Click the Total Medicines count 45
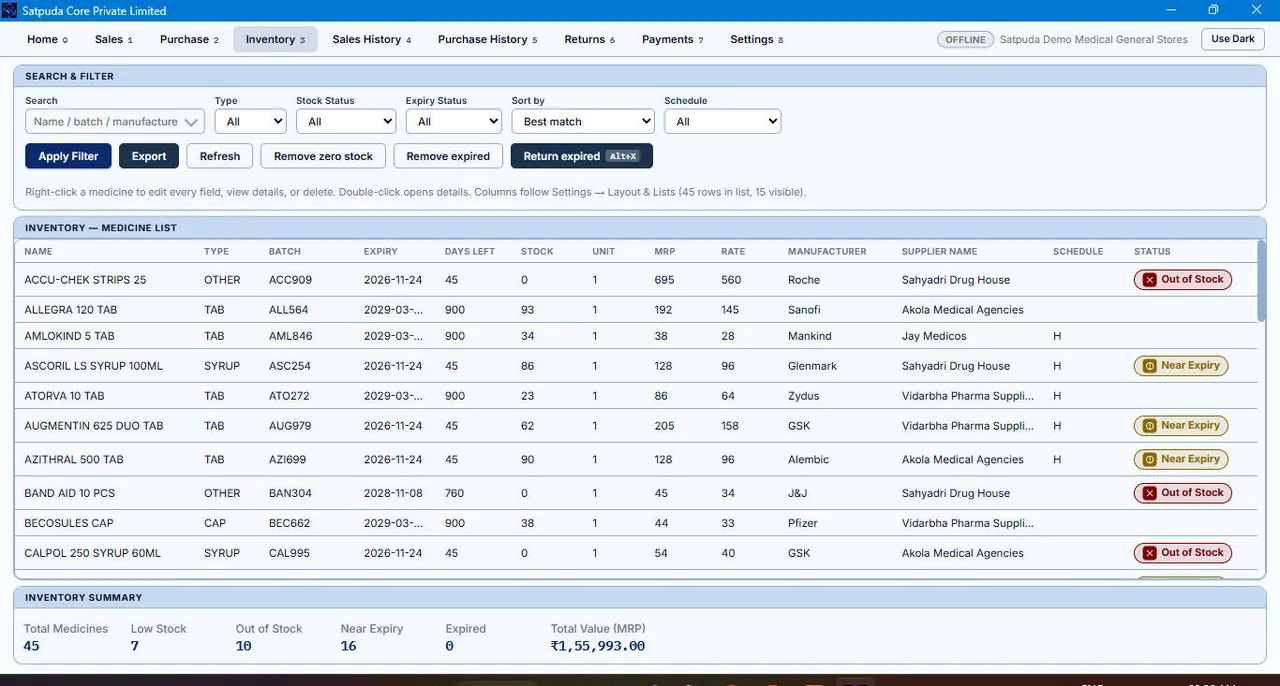 click(x=32, y=646)
